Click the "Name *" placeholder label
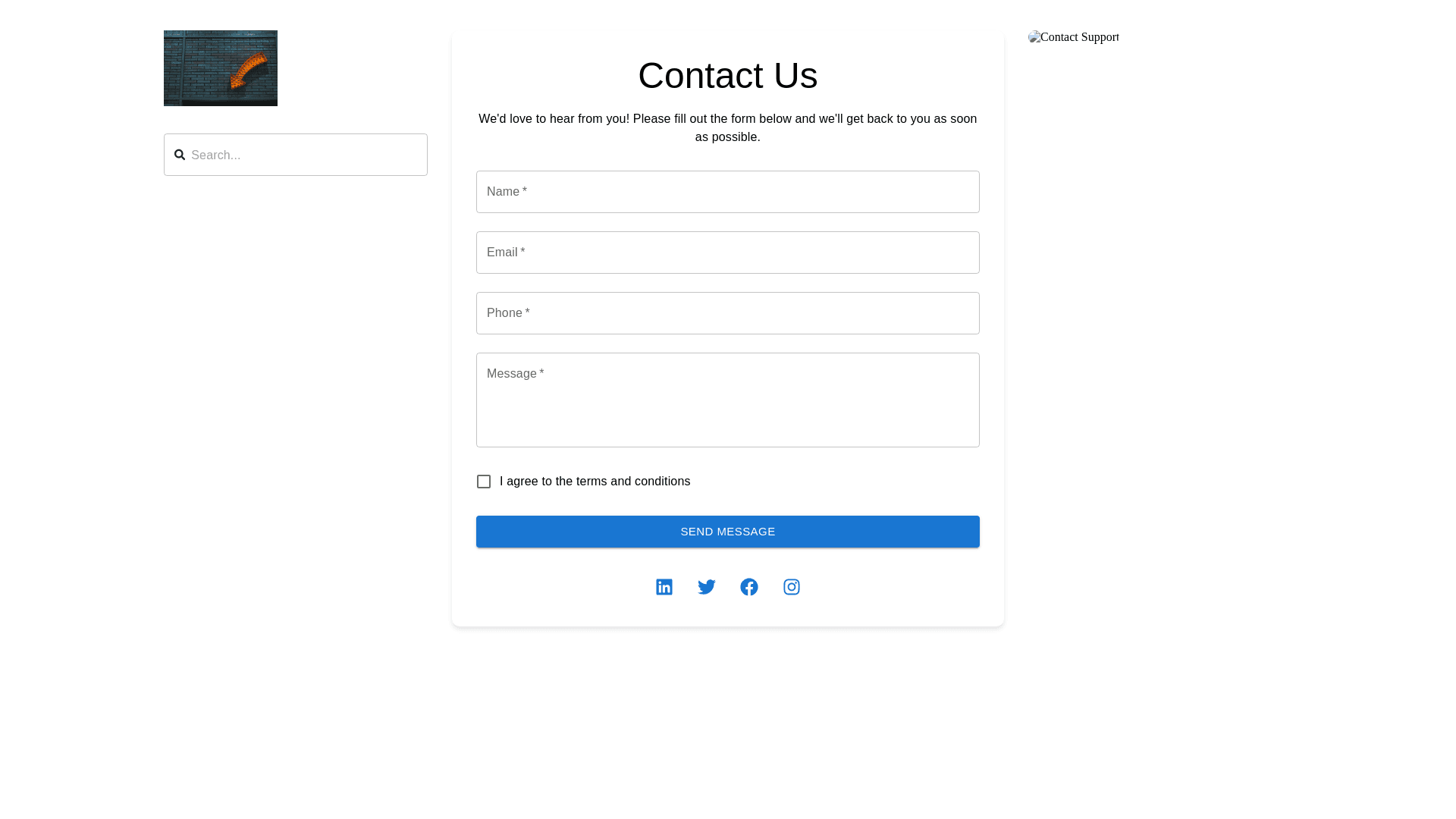Viewport: 1456px width, 819px height. pyautogui.click(x=507, y=192)
